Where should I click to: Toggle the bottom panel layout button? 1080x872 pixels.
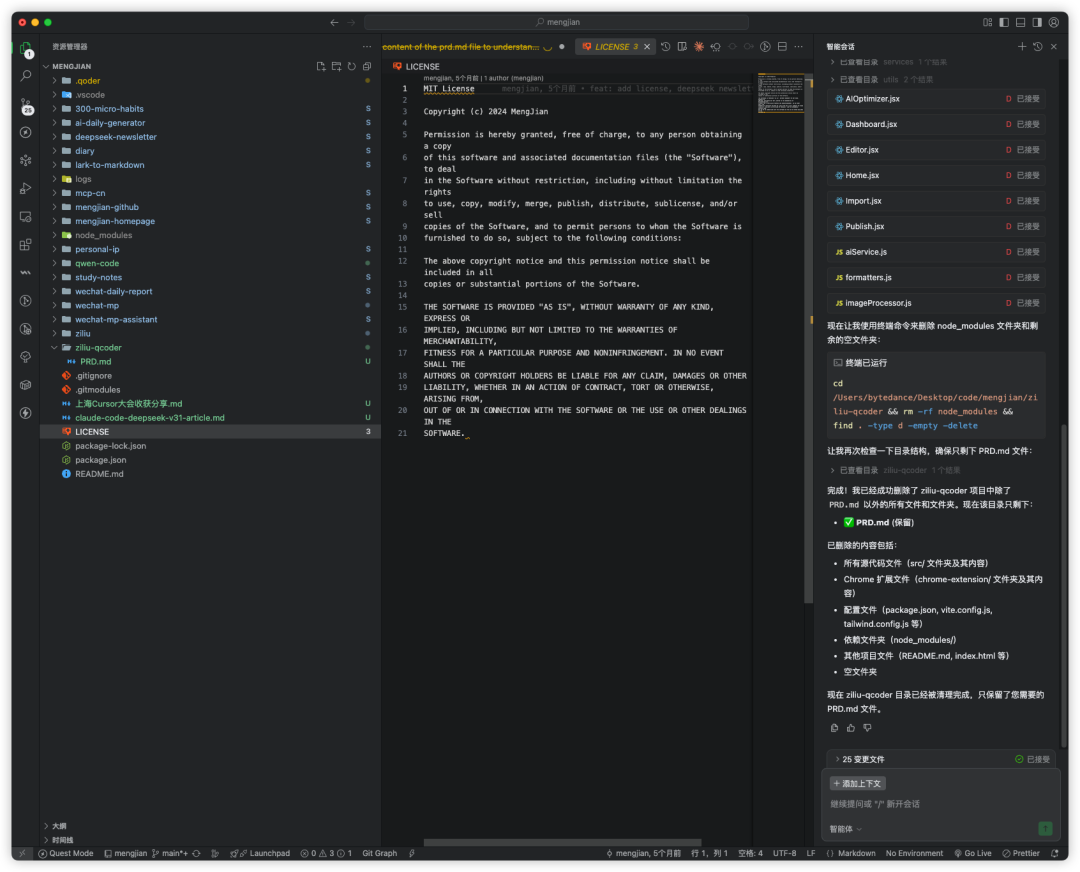tap(1020, 22)
